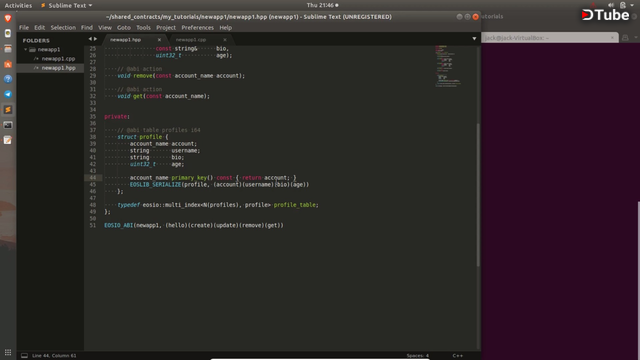Click the minimap code preview
Viewport: 640px width, 360px height.
pos(448,66)
